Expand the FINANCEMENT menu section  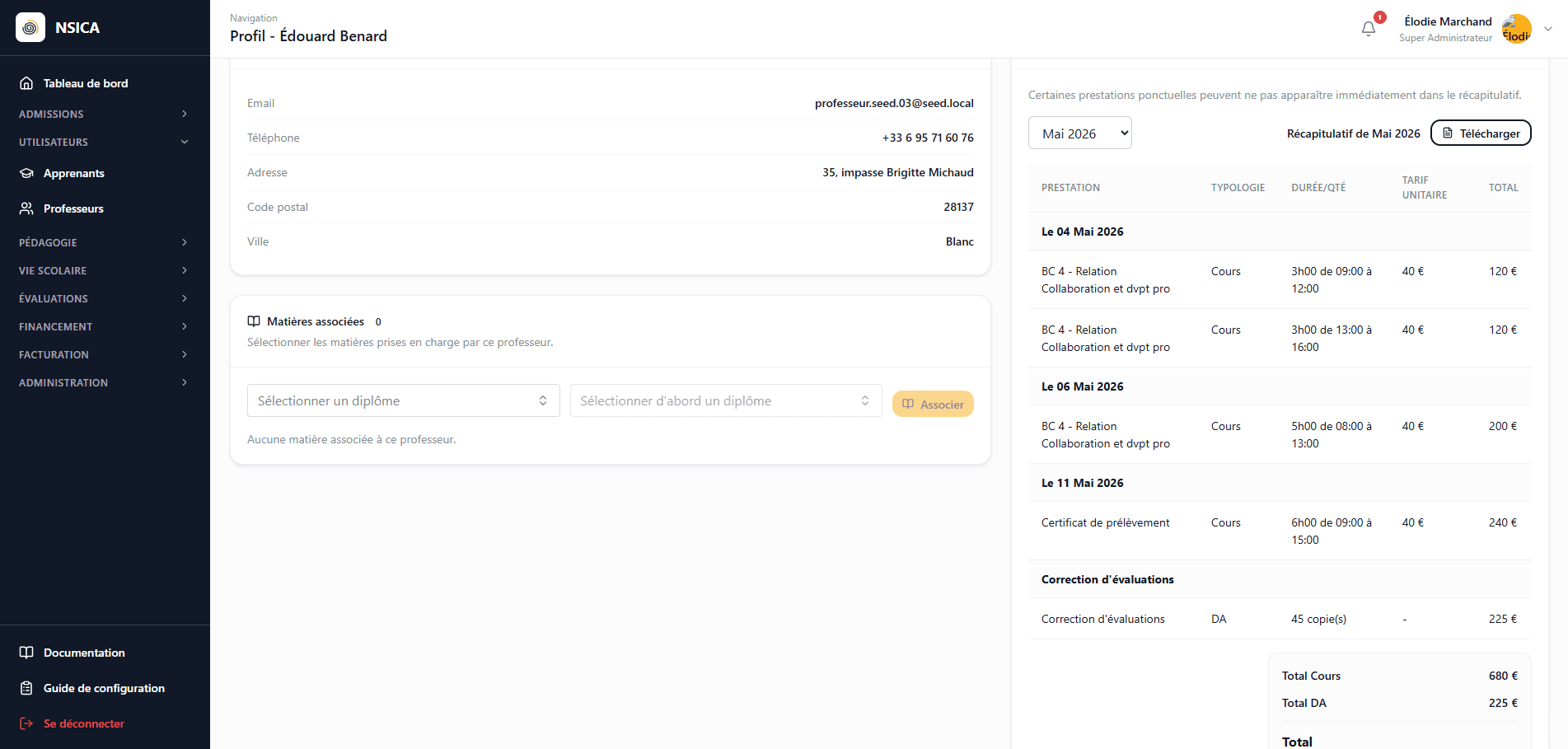pos(105,326)
